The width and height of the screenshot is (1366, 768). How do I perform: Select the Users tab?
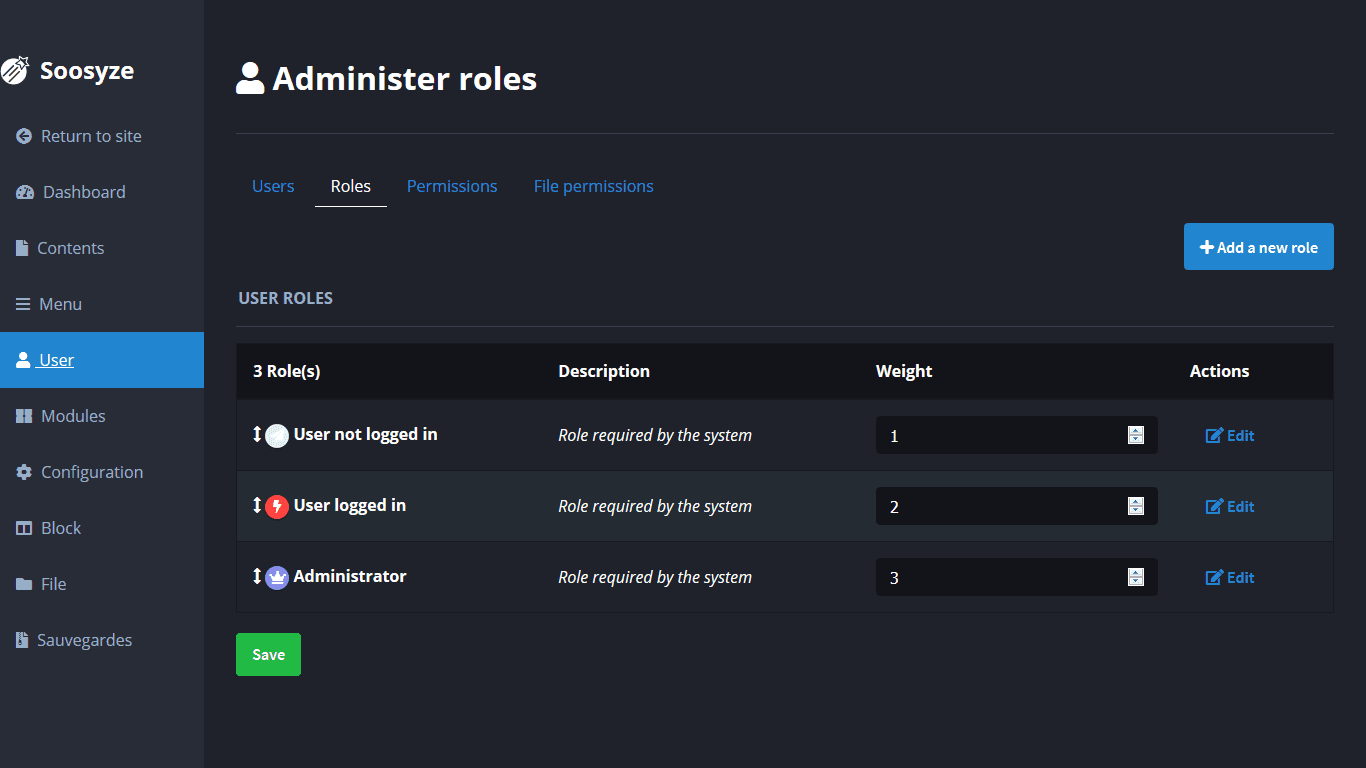(x=273, y=186)
